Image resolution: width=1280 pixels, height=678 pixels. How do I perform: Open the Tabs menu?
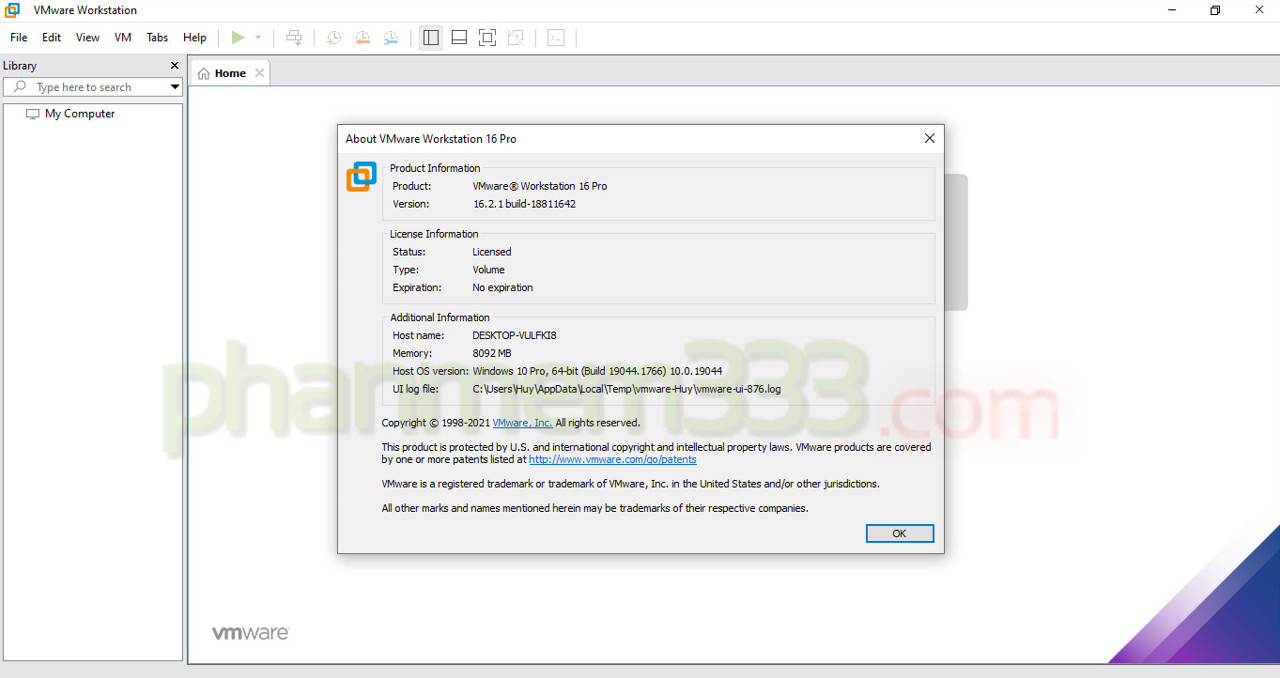(x=157, y=38)
